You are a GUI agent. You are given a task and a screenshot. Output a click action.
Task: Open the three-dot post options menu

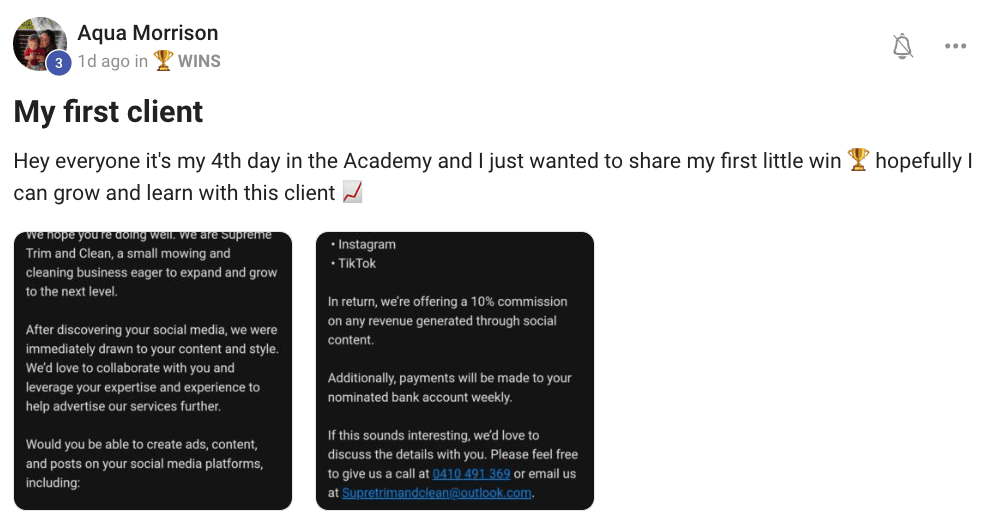pyautogui.click(x=955, y=46)
